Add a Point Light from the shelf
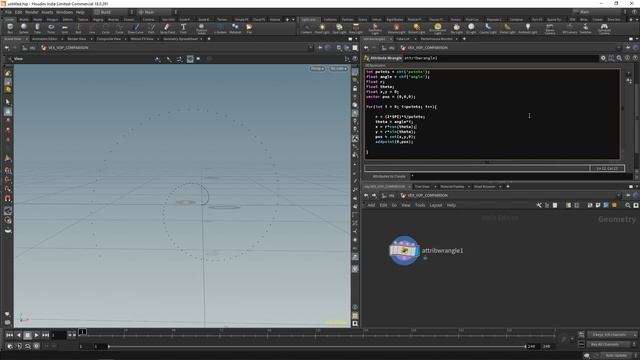The height and width of the screenshot is (360, 640). pyautogui.click(x=322, y=29)
